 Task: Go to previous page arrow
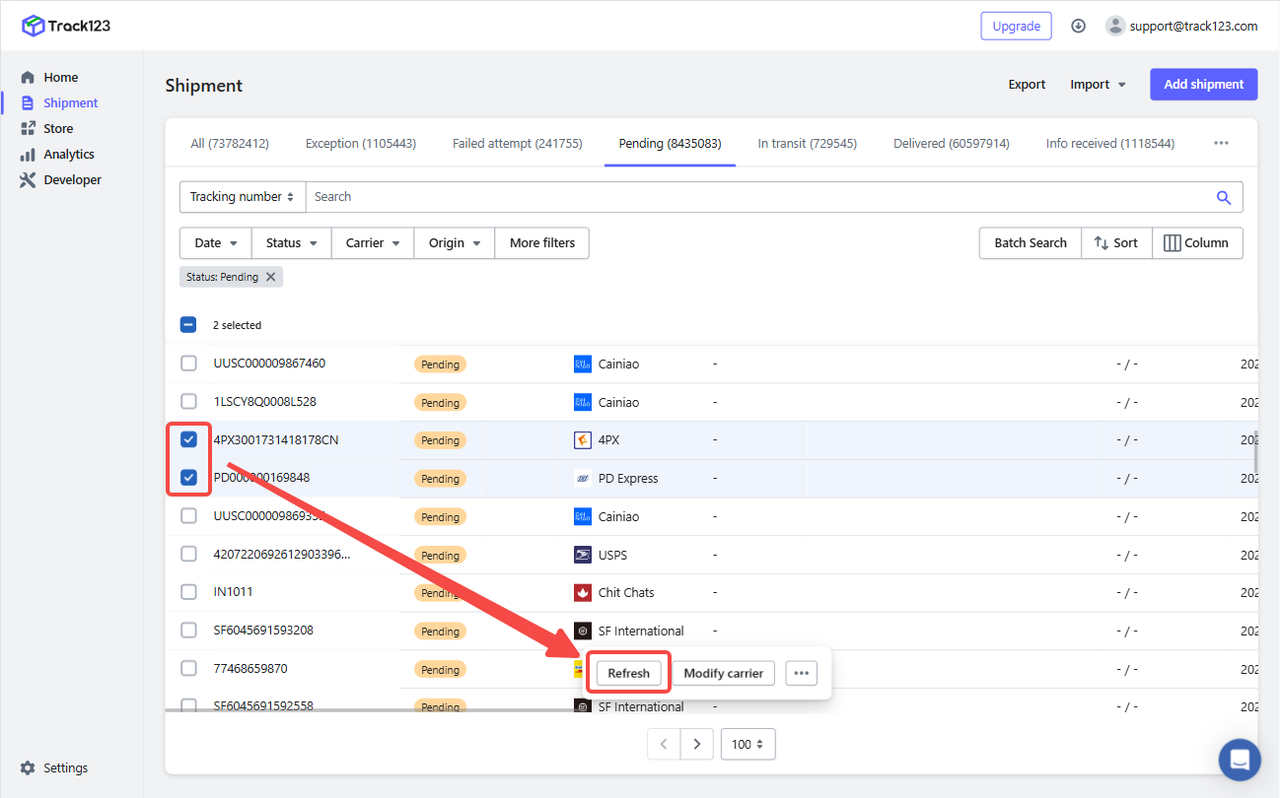[664, 744]
